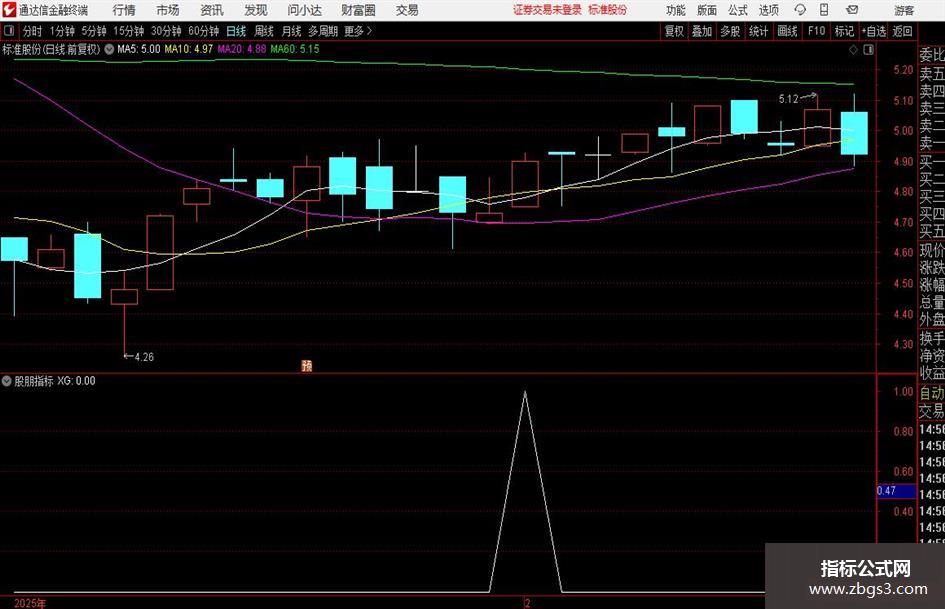Screen dimensions: 945x609
Task: Open the 股朋指标 round dropdown button
Action: point(7,380)
